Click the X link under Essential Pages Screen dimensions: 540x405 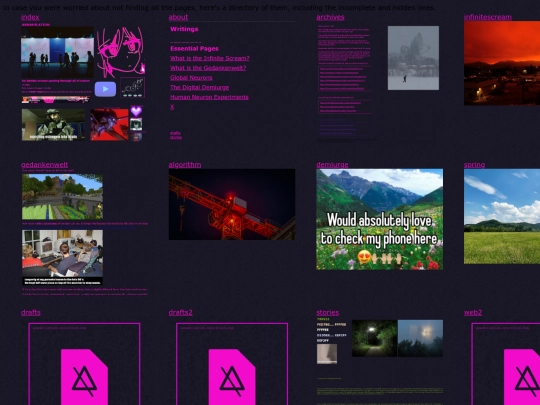pos(172,107)
